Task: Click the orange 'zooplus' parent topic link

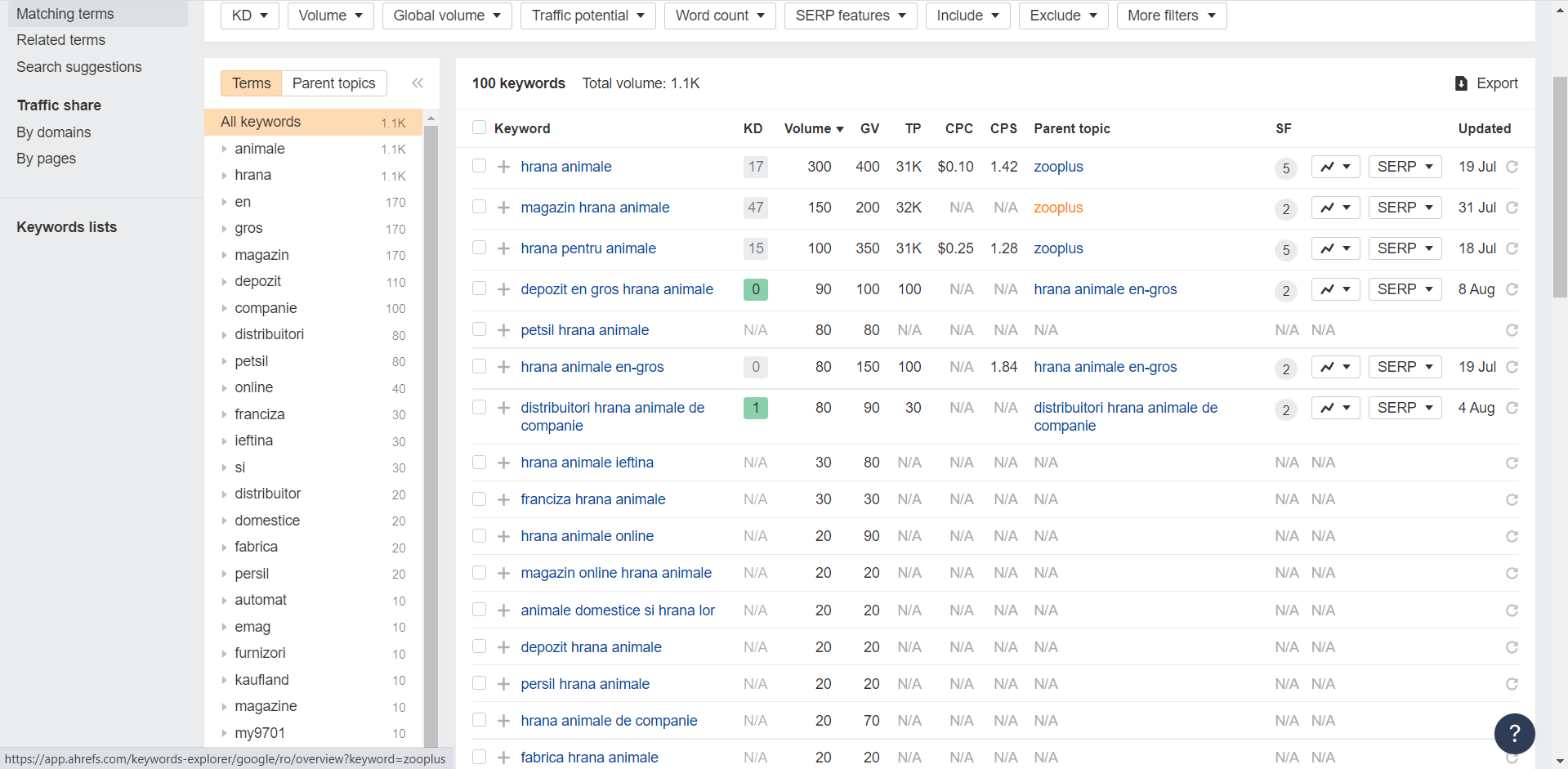Action: pyautogui.click(x=1058, y=208)
